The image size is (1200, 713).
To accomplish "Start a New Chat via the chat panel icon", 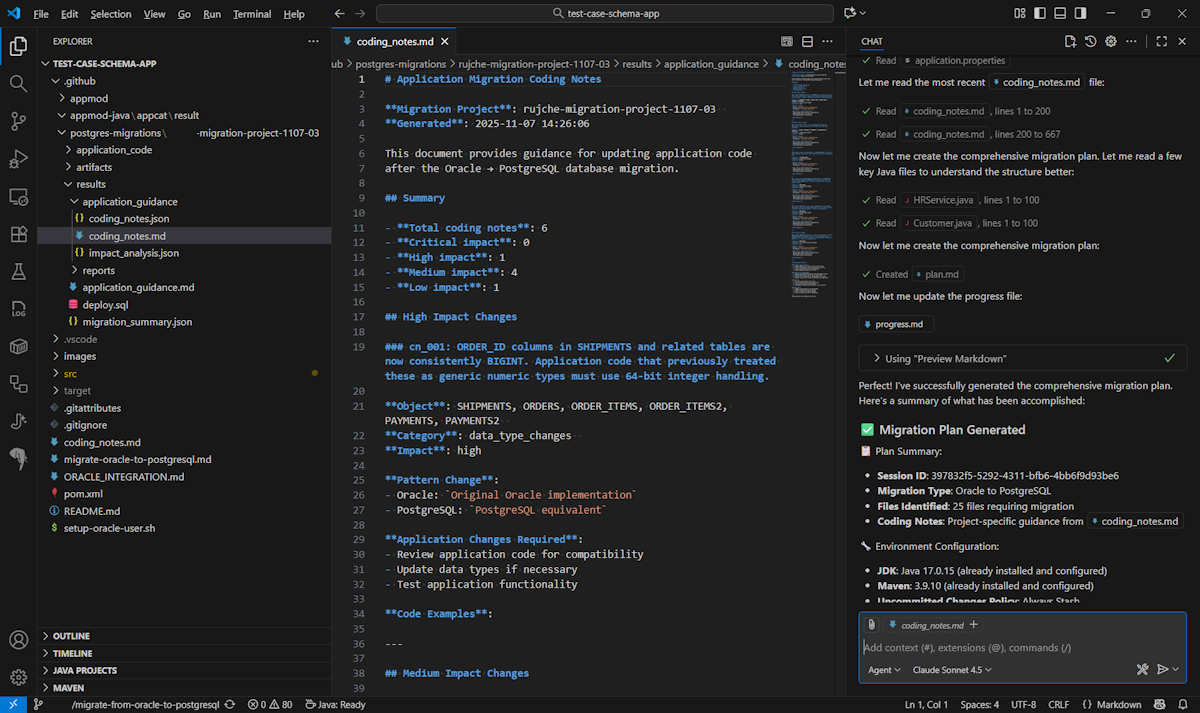I will (1070, 41).
